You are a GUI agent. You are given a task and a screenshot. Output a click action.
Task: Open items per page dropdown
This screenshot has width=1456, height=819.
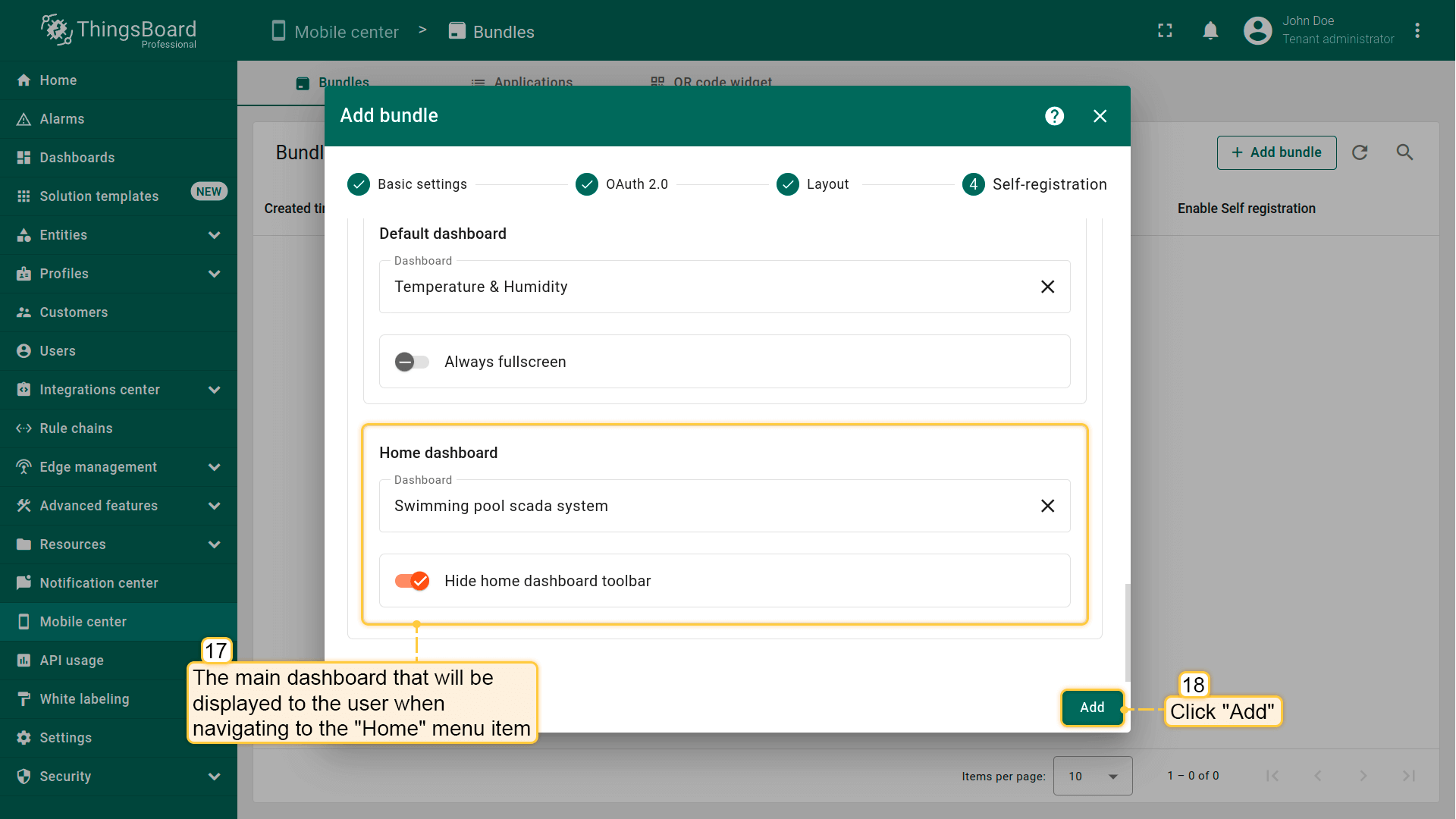pyautogui.click(x=1092, y=776)
